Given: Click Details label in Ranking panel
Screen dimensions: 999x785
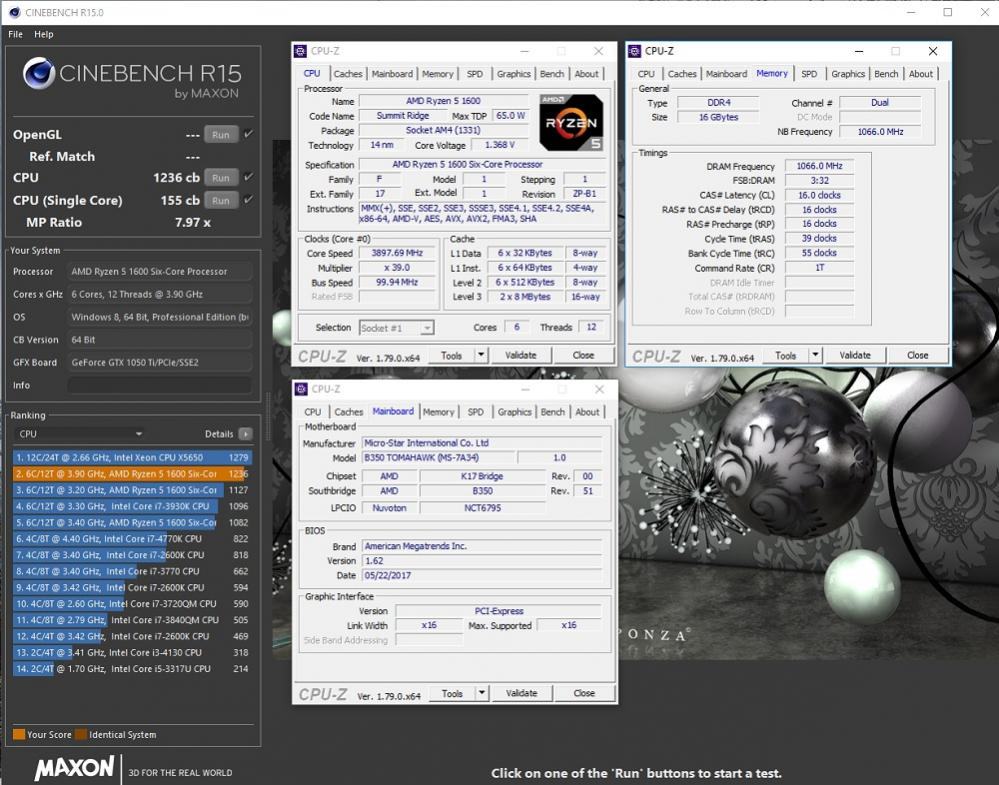Looking at the screenshot, I should 219,434.
